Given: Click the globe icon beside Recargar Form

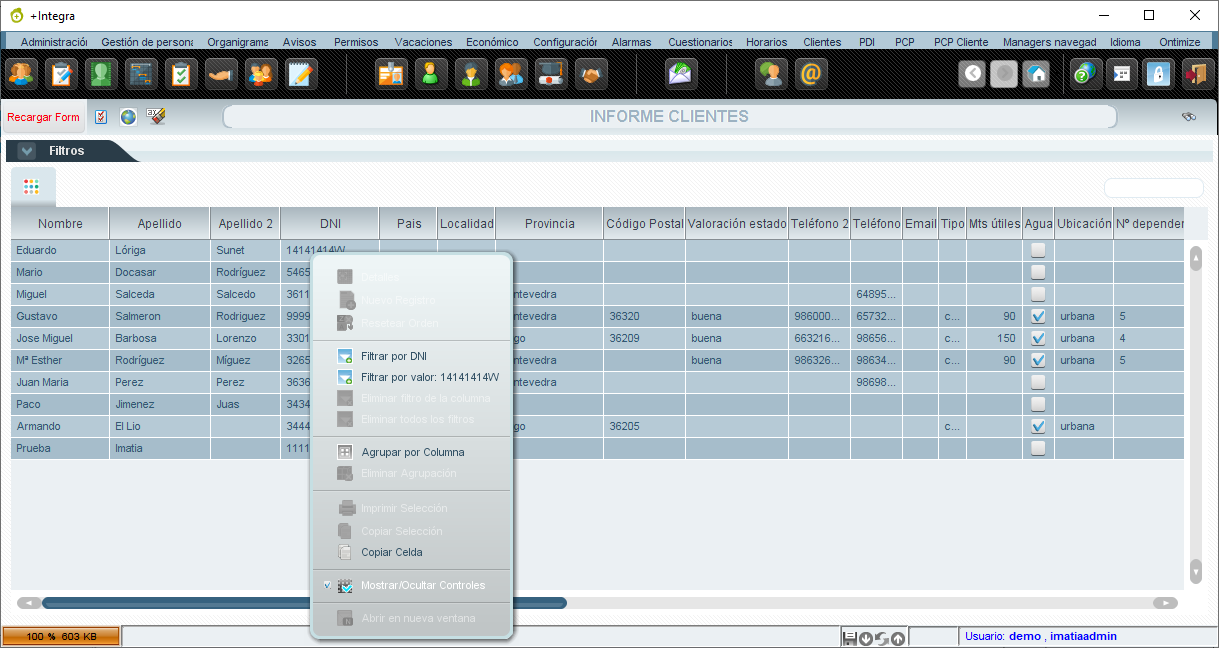Looking at the screenshot, I should pyautogui.click(x=128, y=117).
